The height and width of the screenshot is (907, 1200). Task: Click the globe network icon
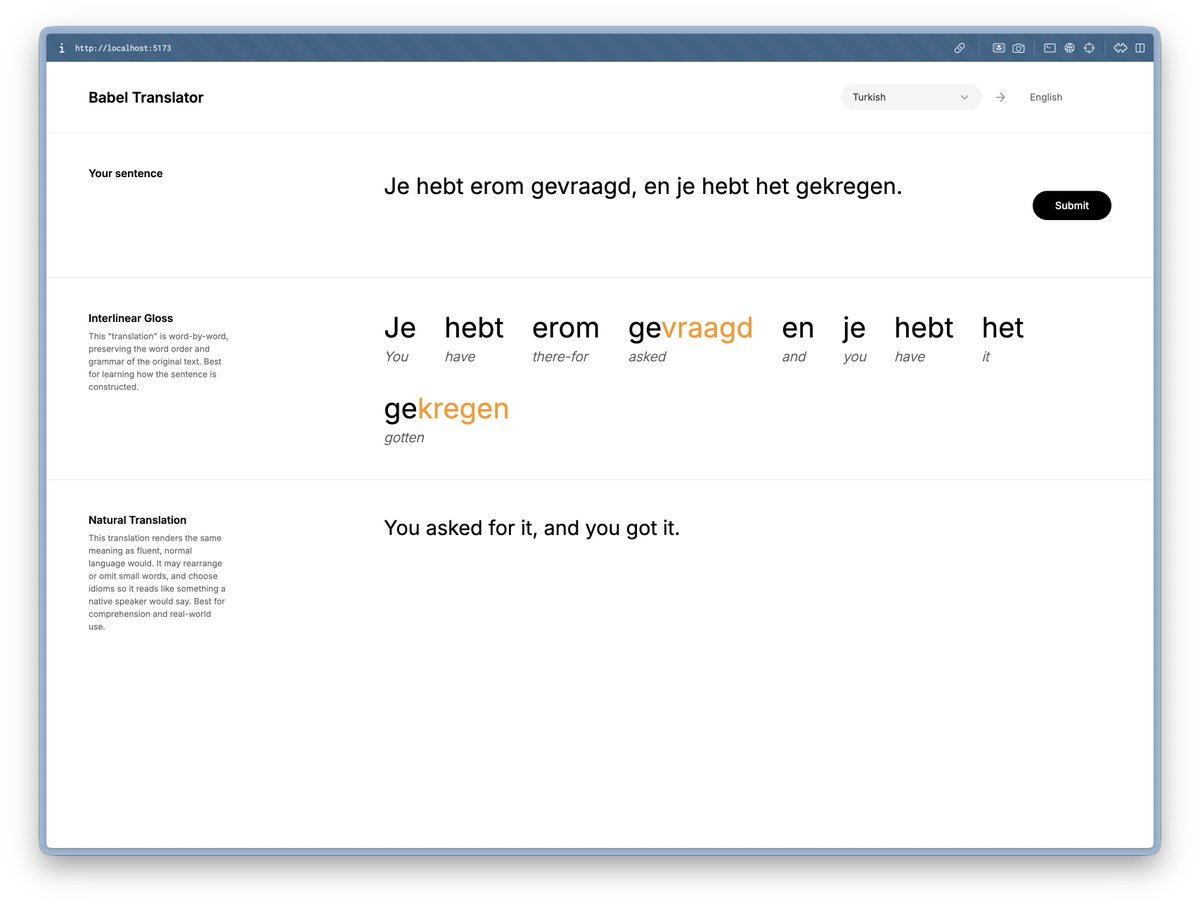coord(1069,48)
